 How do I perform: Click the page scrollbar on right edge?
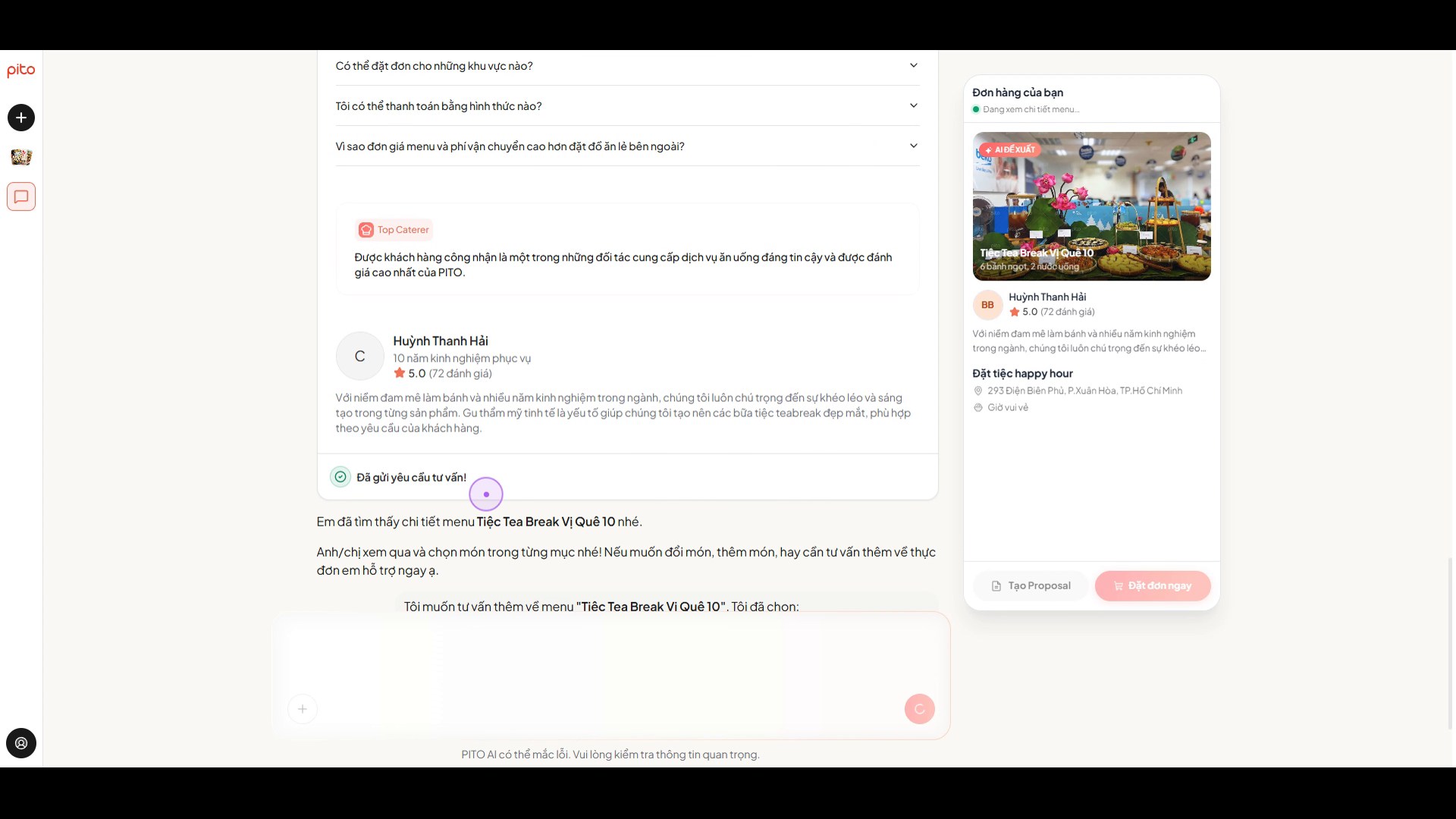click(1451, 643)
